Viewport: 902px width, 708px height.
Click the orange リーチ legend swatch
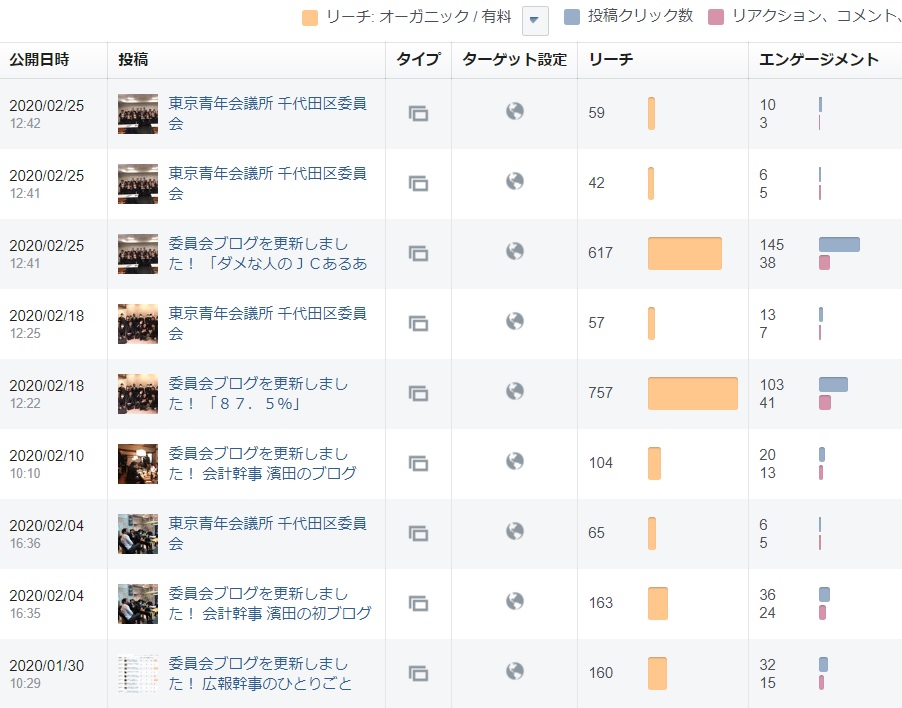310,17
